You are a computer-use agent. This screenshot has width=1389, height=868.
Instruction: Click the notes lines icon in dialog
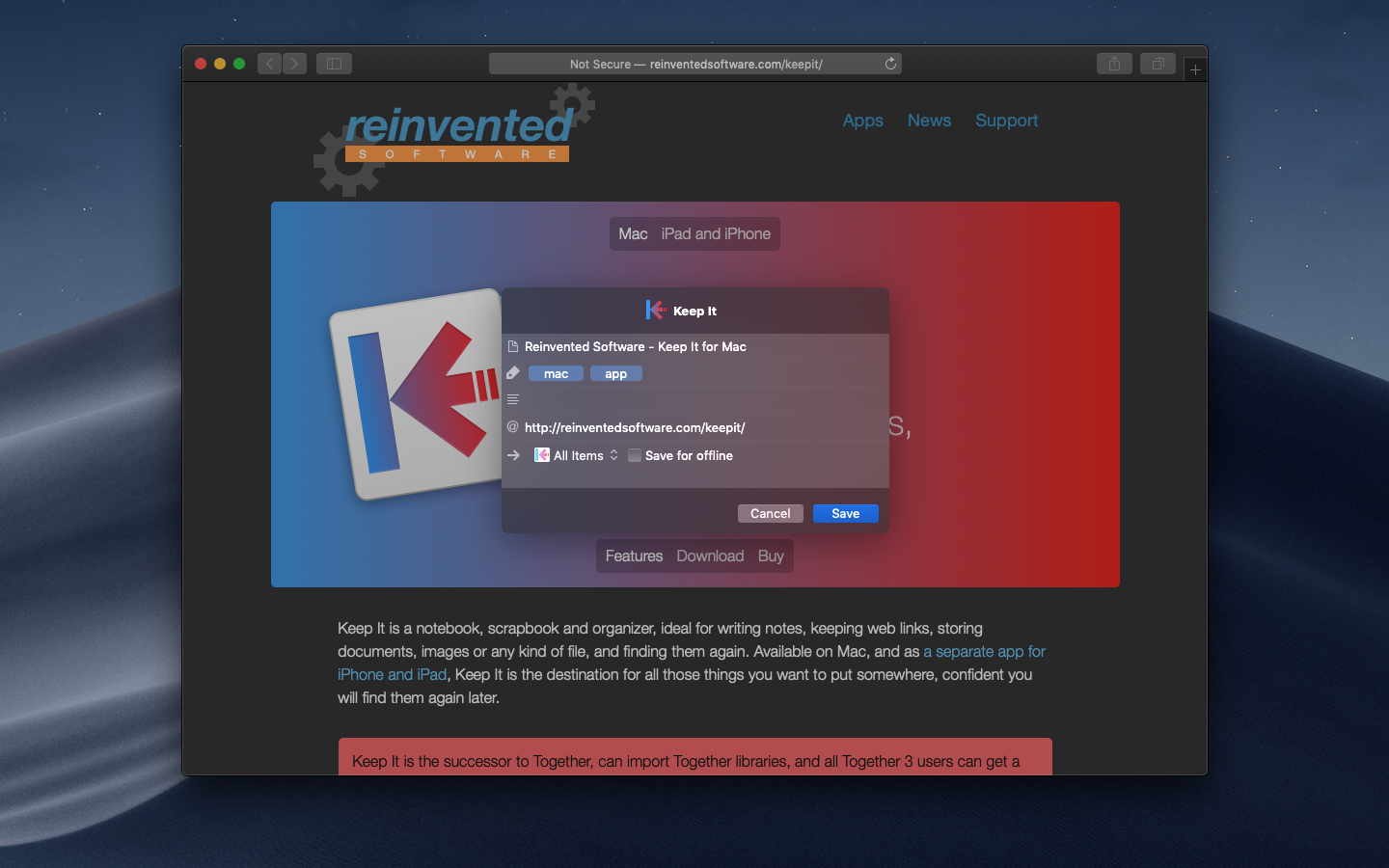(x=513, y=399)
